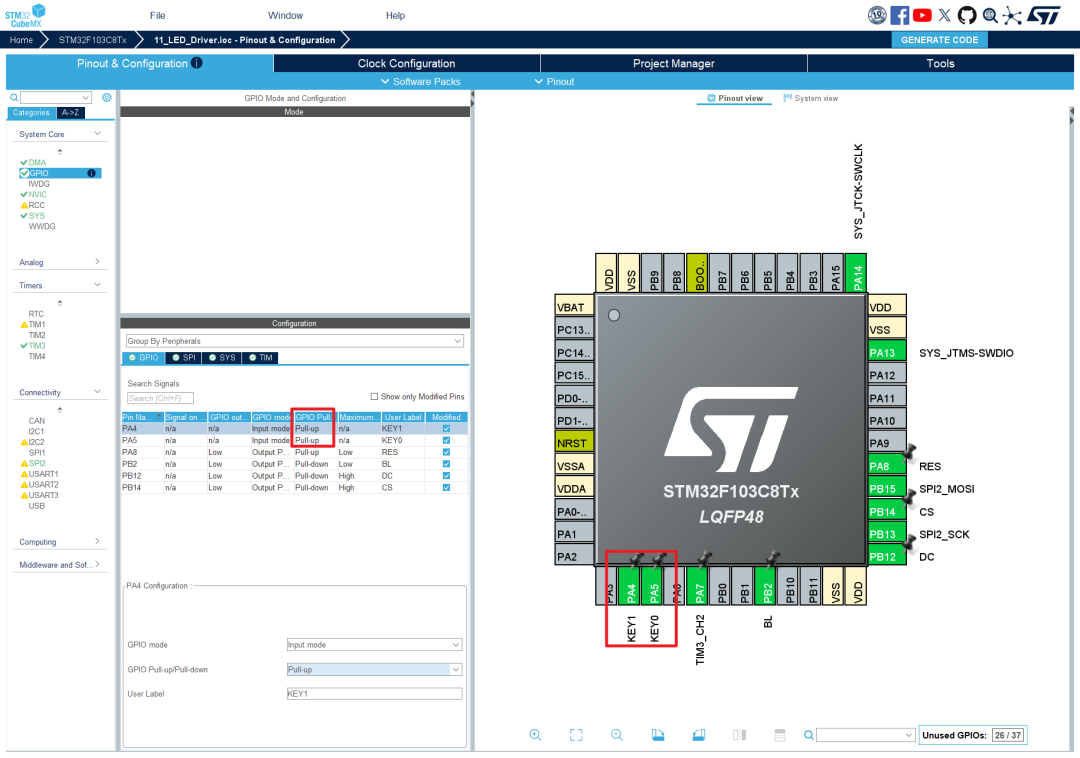The image size is (1080, 758).
Task: Click the rotate-left chip view icon
Action: coord(658,735)
